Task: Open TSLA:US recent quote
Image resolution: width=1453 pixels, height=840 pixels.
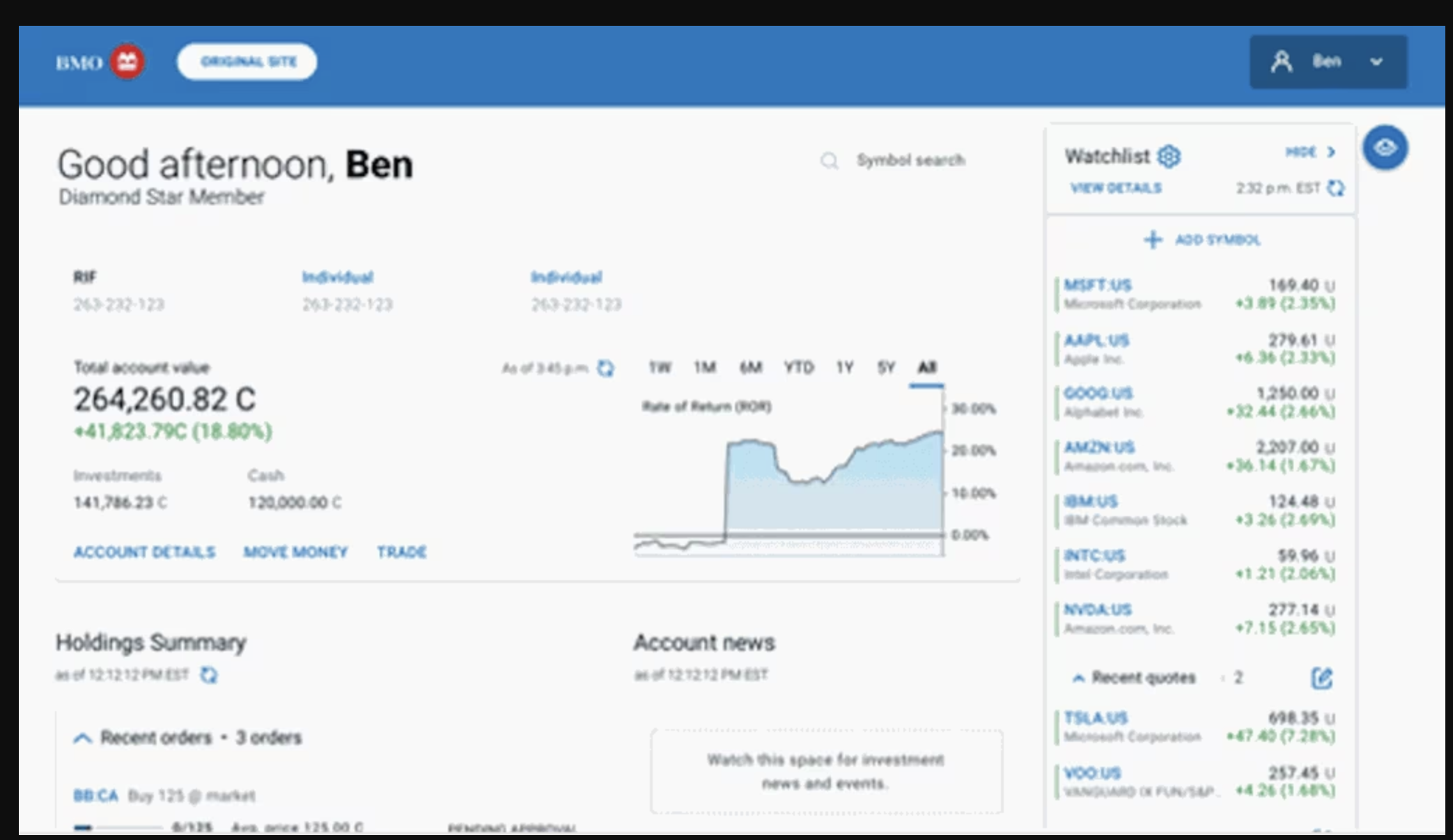Action: [1096, 718]
